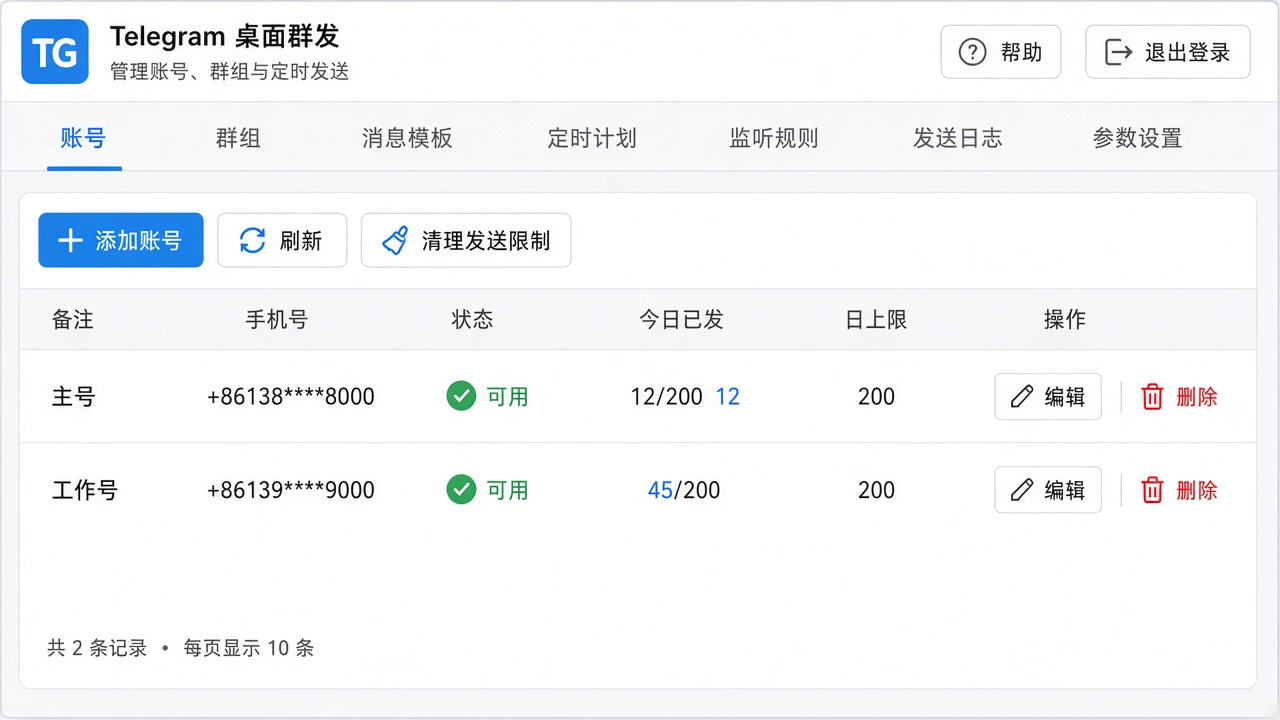Viewport: 1280px width, 720px height.
Task: Select the 主号 remark cell
Action: (74, 397)
